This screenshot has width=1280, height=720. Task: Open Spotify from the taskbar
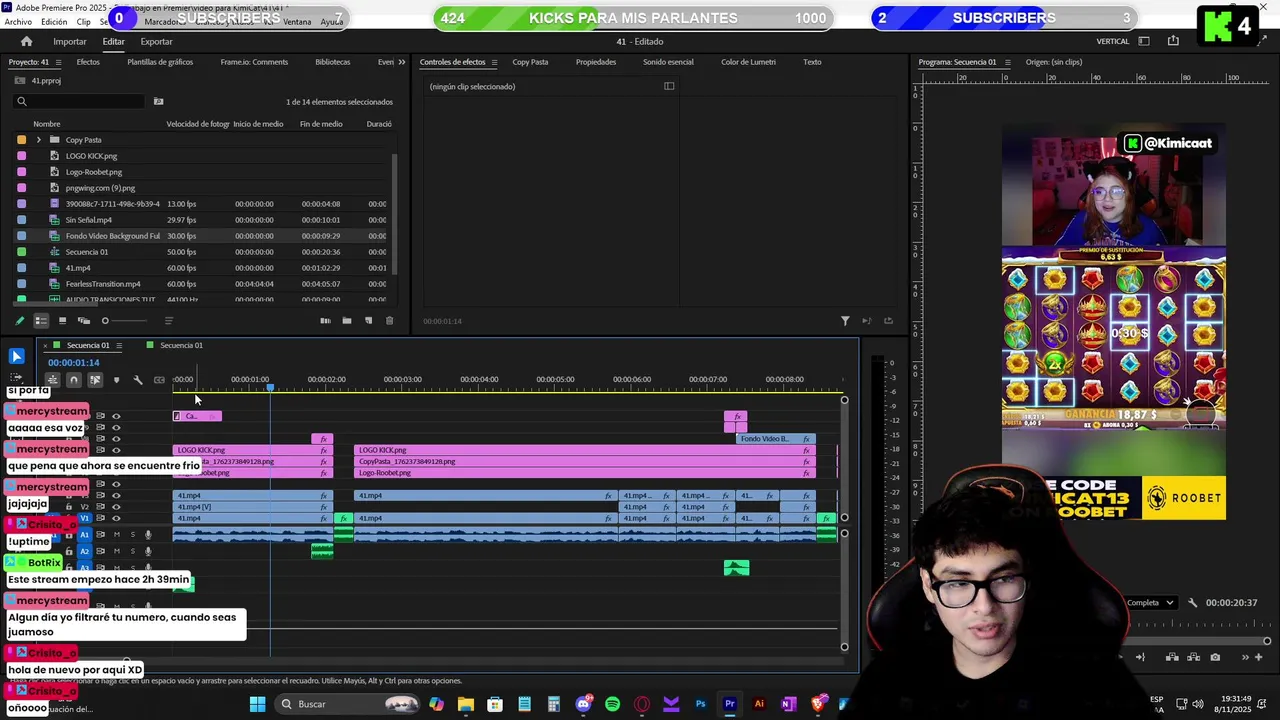(612, 704)
